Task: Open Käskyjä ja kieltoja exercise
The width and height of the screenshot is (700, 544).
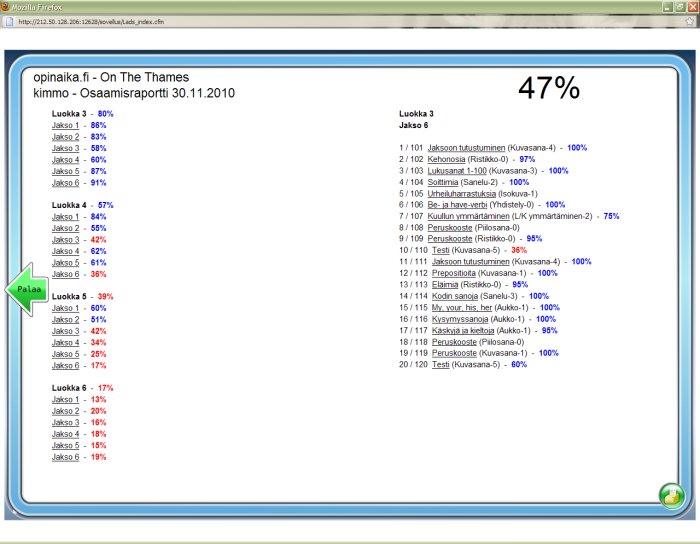Action: (x=463, y=331)
